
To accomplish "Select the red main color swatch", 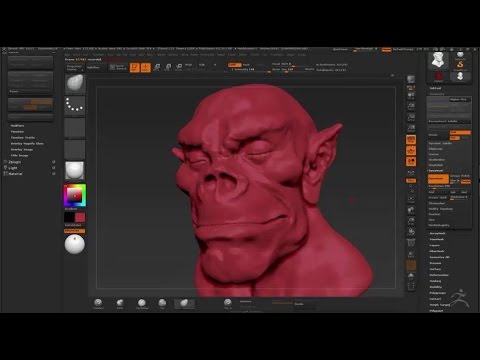I will pos(80,218).
